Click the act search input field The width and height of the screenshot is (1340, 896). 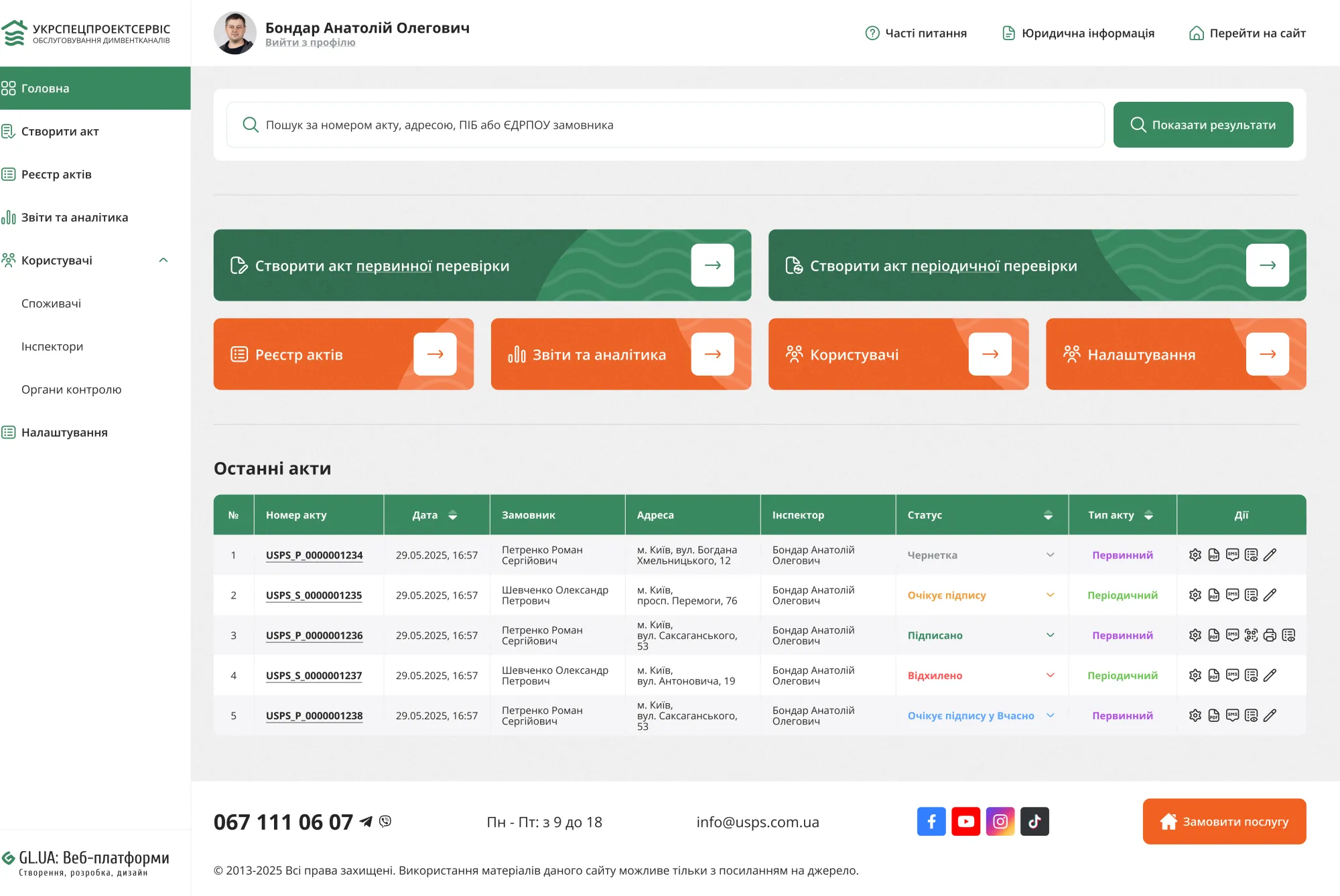(x=665, y=125)
